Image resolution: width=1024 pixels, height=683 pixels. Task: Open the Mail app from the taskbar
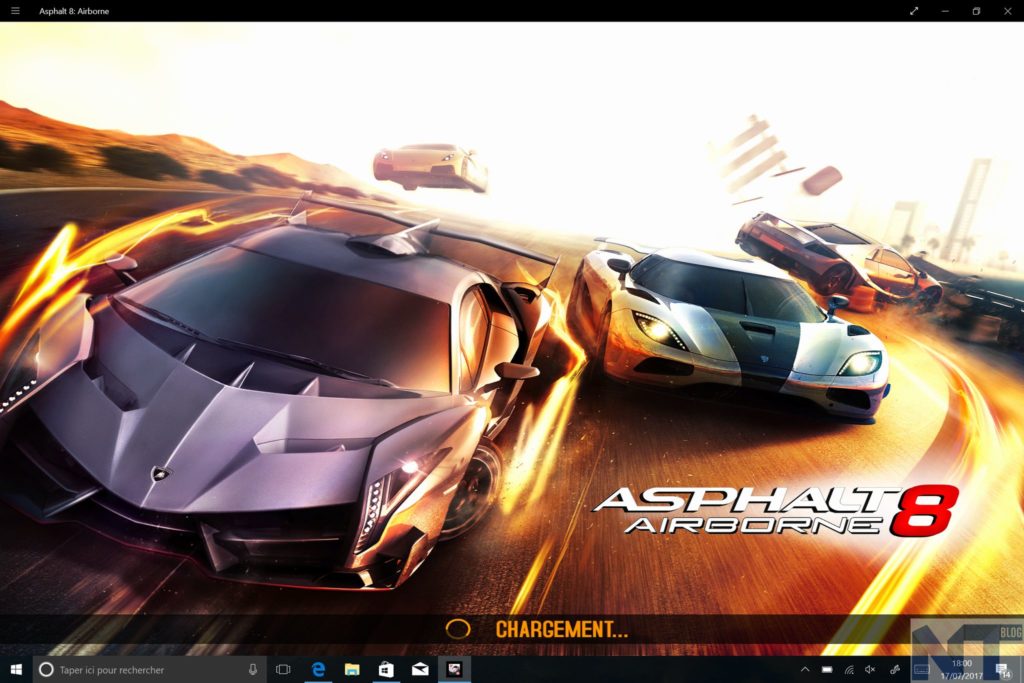click(420, 669)
